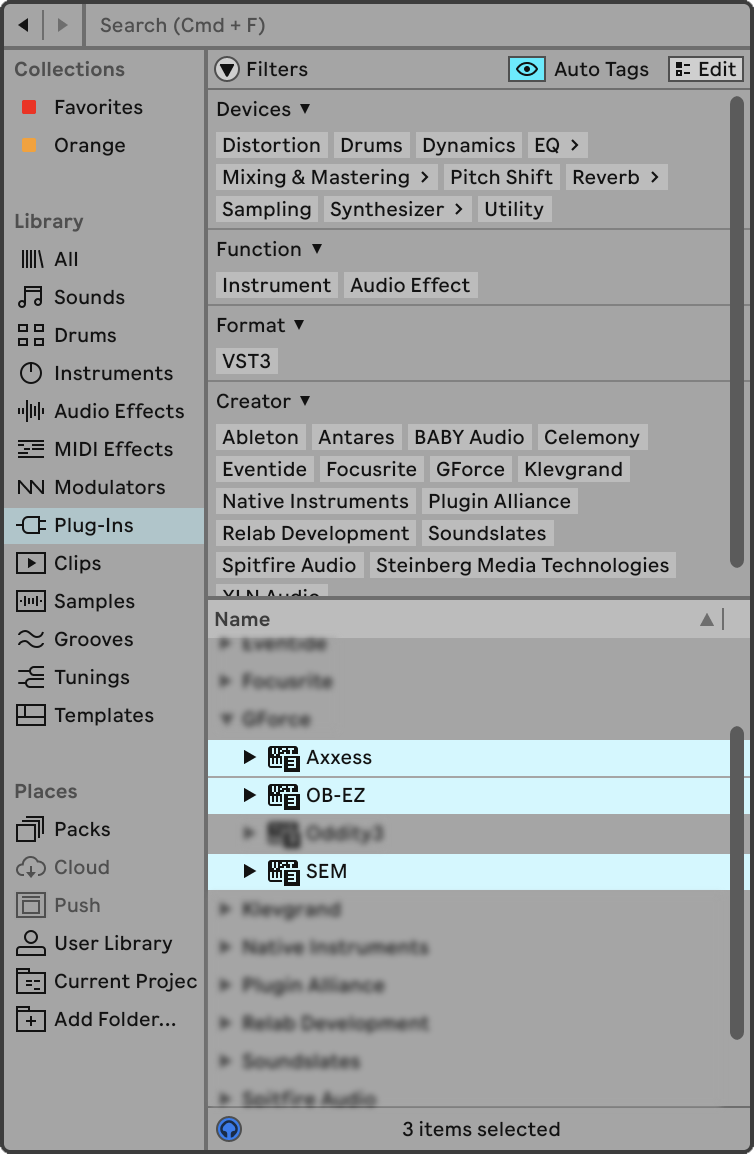Filter by GForce creator tag

[471, 470]
